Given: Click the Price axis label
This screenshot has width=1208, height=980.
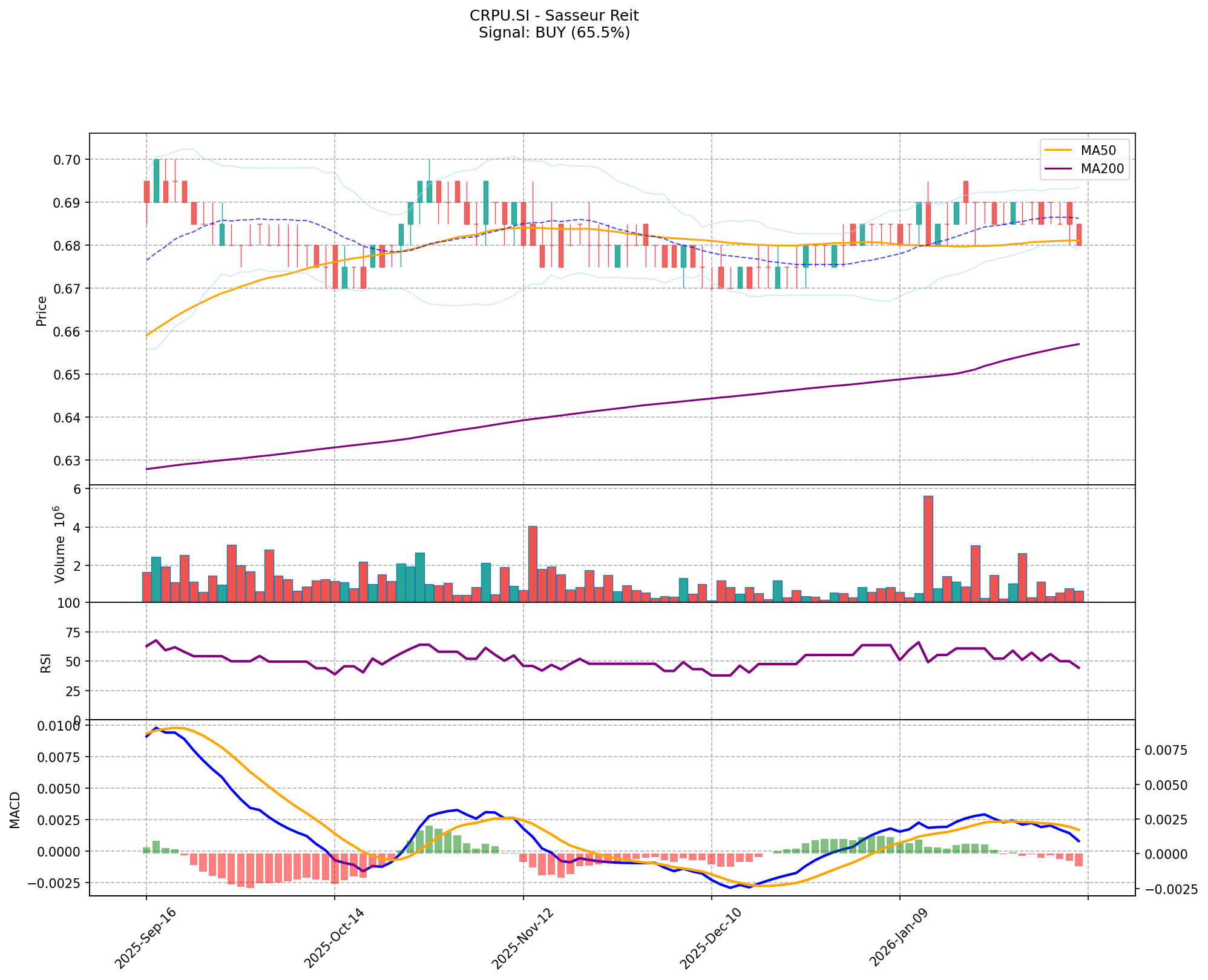Looking at the screenshot, I should 42,311.
